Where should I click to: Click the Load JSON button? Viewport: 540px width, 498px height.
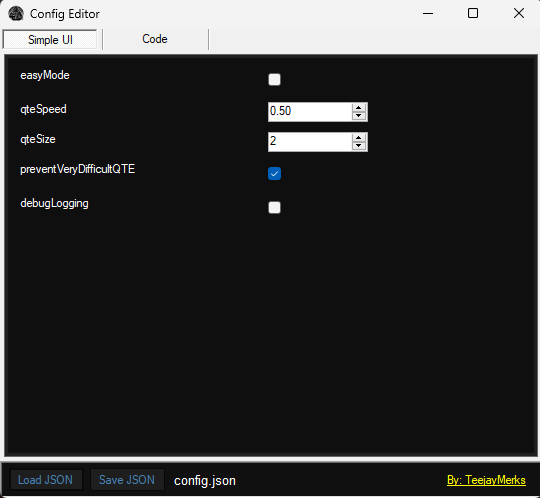pyautogui.click(x=46, y=480)
